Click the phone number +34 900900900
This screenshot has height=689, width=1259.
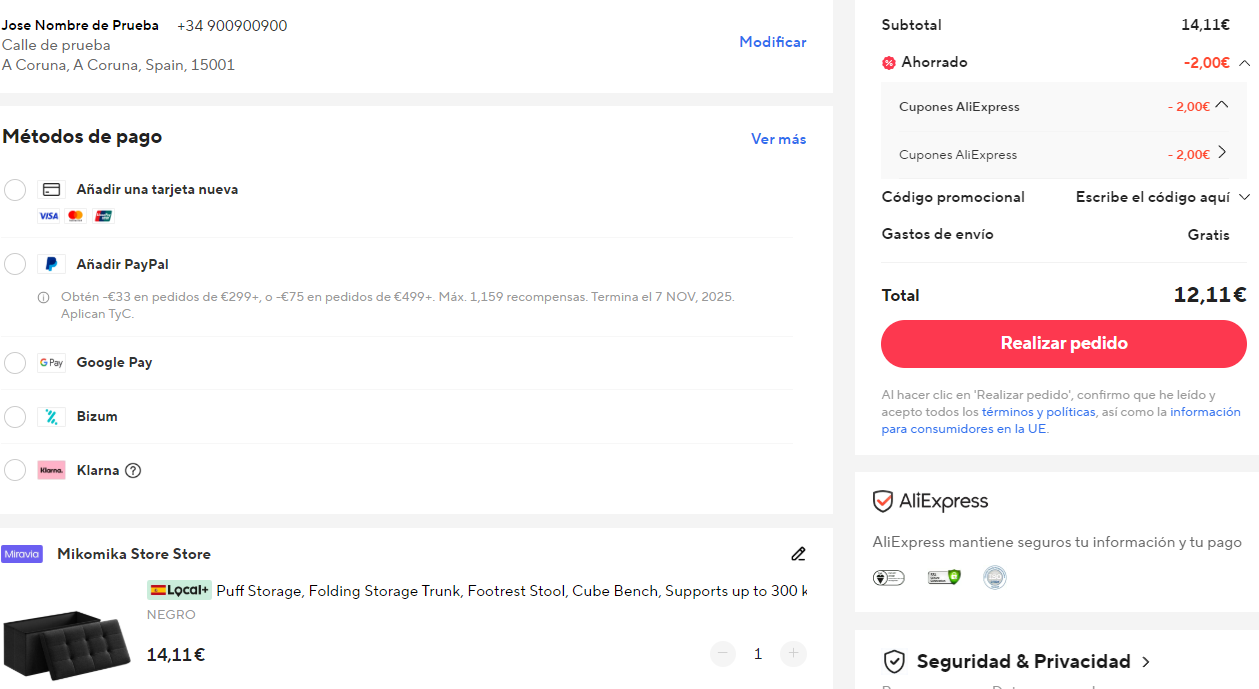coord(232,26)
